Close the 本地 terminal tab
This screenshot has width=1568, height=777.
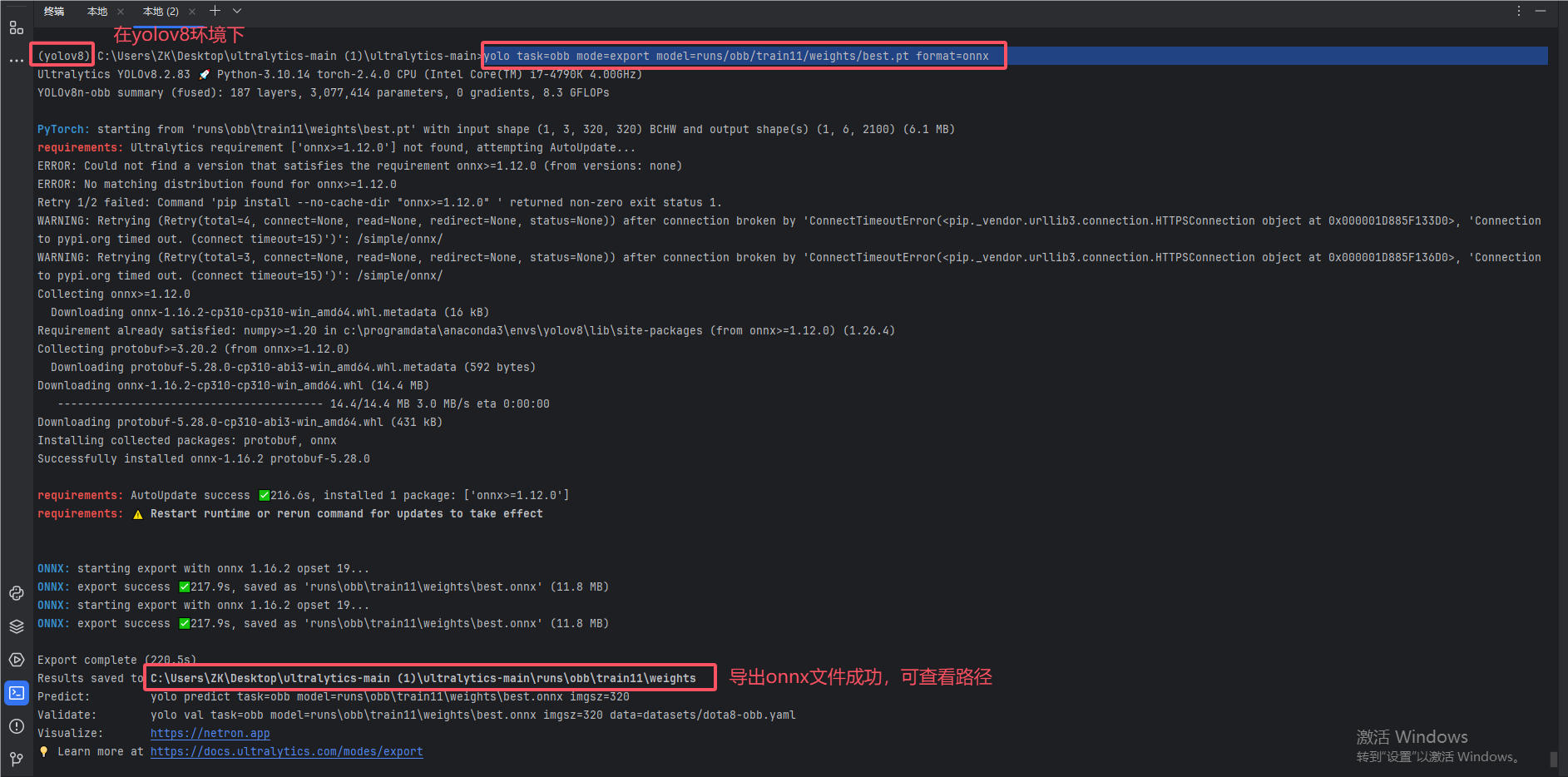click(121, 12)
